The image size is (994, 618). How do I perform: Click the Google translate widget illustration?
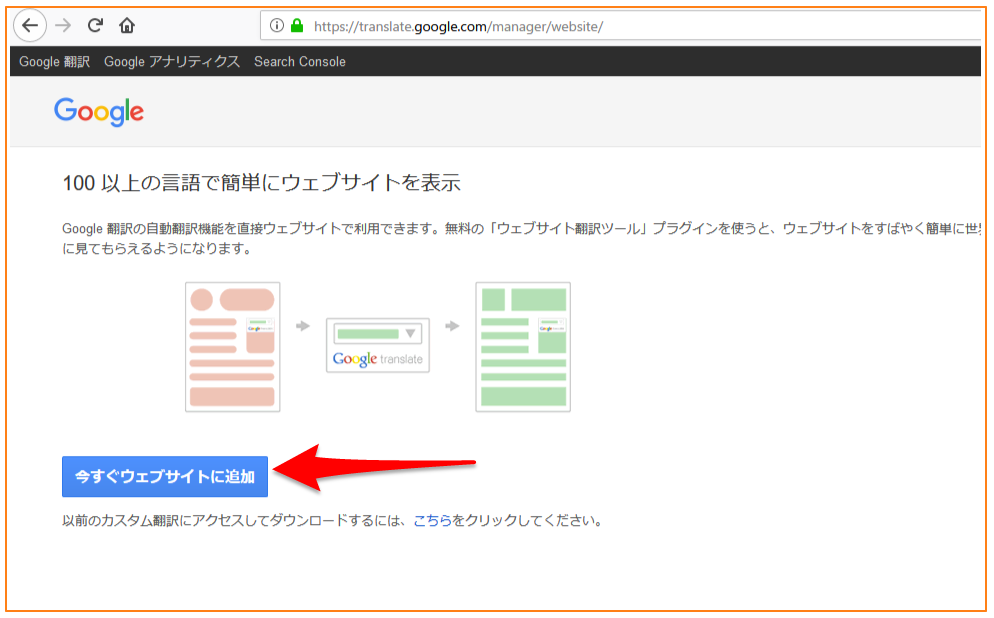point(378,345)
